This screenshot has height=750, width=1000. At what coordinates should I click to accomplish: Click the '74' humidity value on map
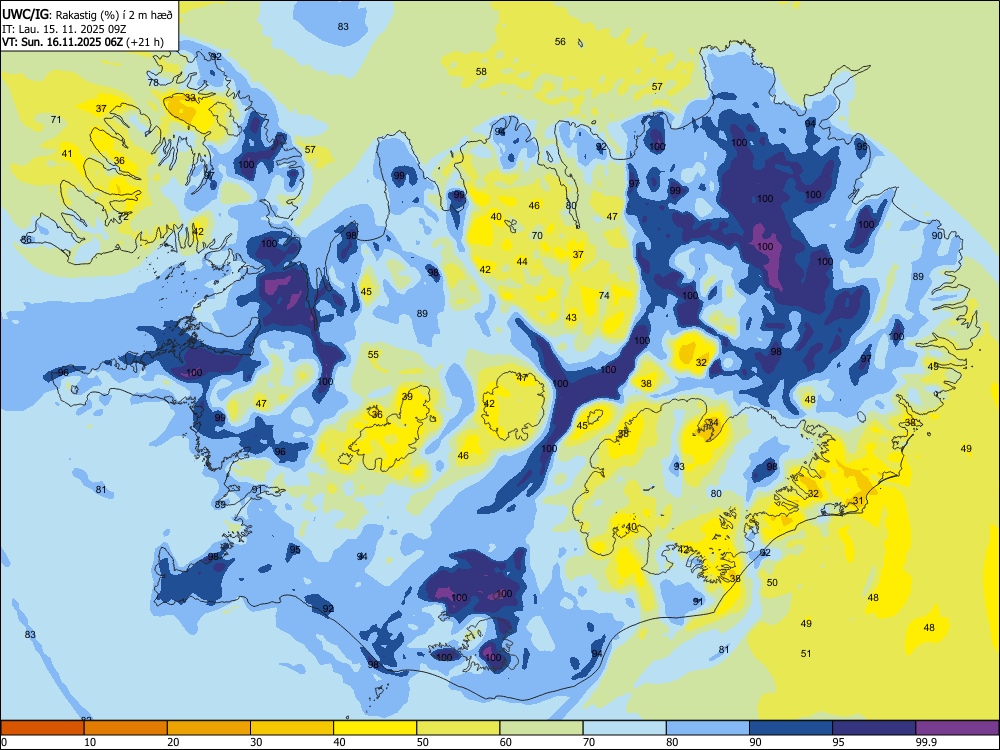(x=604, y=295)
